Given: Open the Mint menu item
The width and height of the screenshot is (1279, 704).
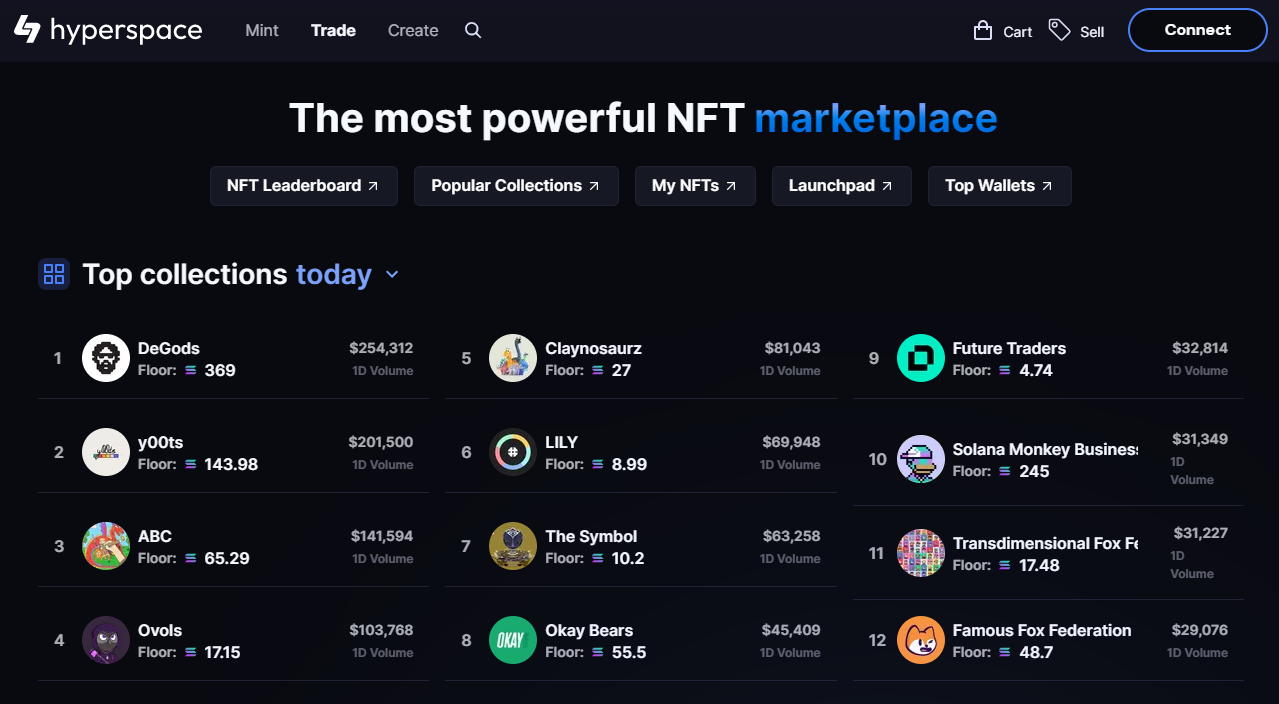Looking at the screenshot, I should [x=261, y=30].
